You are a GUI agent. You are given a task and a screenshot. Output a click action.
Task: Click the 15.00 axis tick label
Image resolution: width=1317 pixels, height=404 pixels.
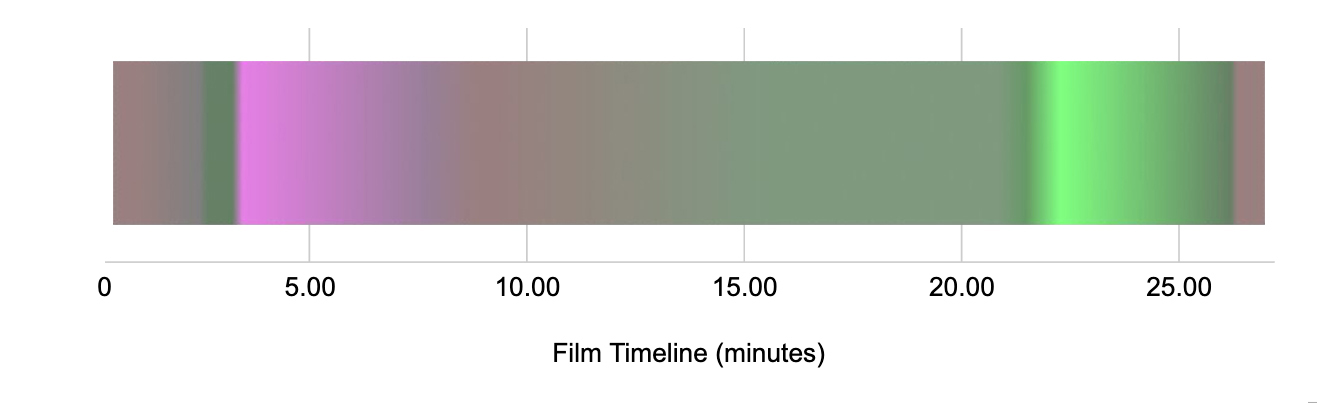click(744, 289)
